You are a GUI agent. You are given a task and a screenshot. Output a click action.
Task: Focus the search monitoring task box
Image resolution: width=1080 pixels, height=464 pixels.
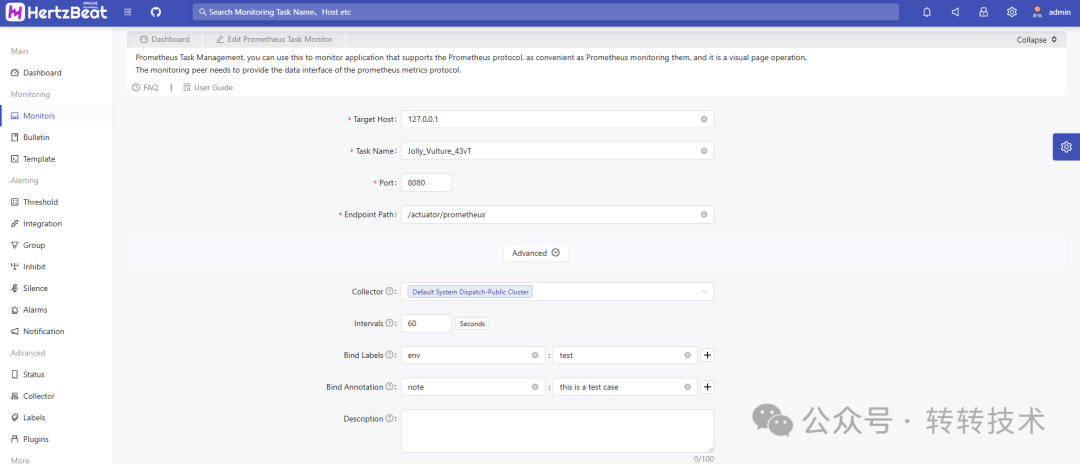546,12
